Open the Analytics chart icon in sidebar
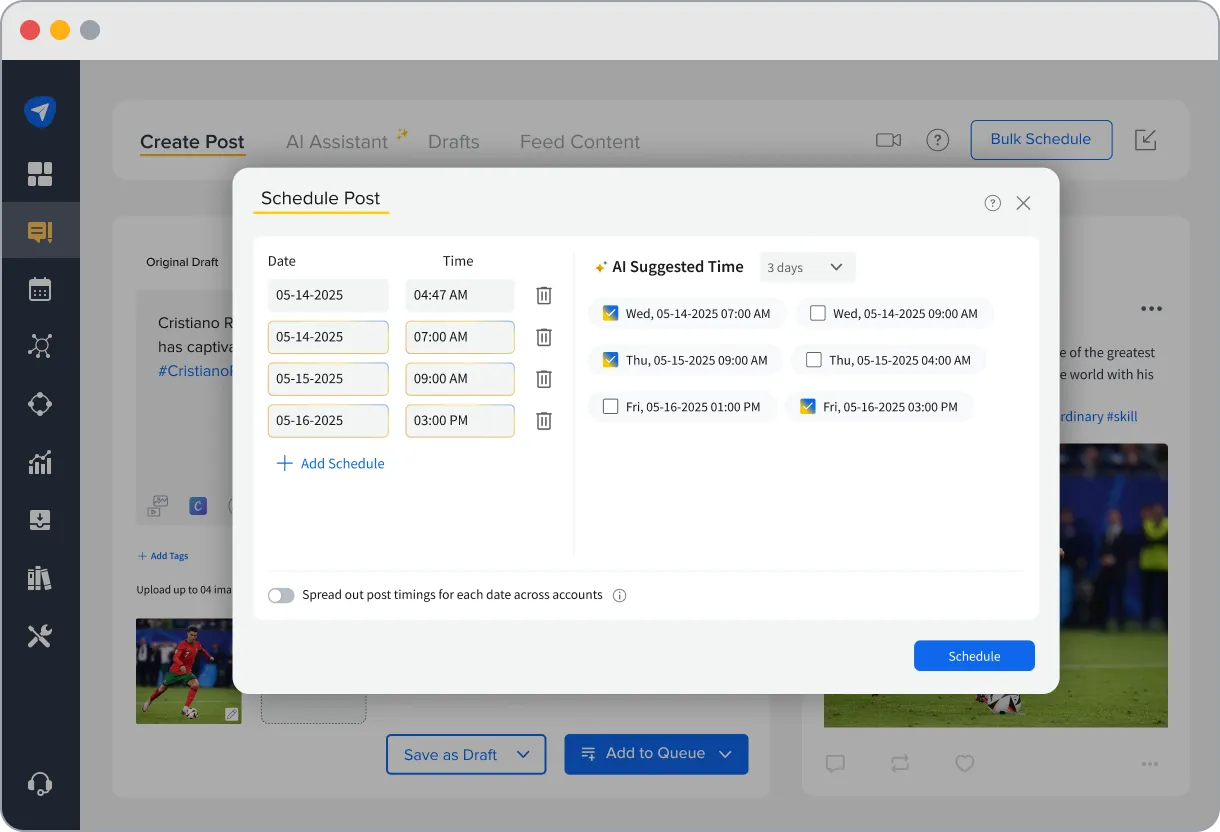The image size is (1220, 832). coord(41,462)
